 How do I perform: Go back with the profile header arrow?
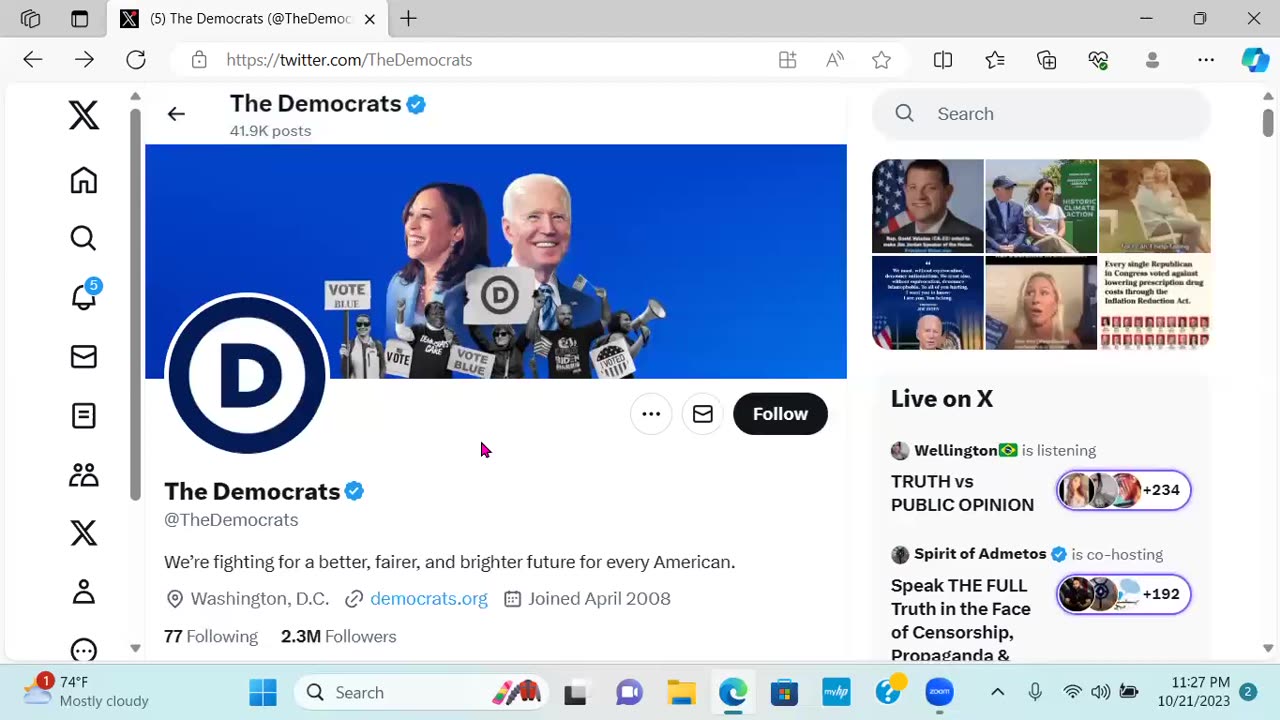tap(176, 114)
